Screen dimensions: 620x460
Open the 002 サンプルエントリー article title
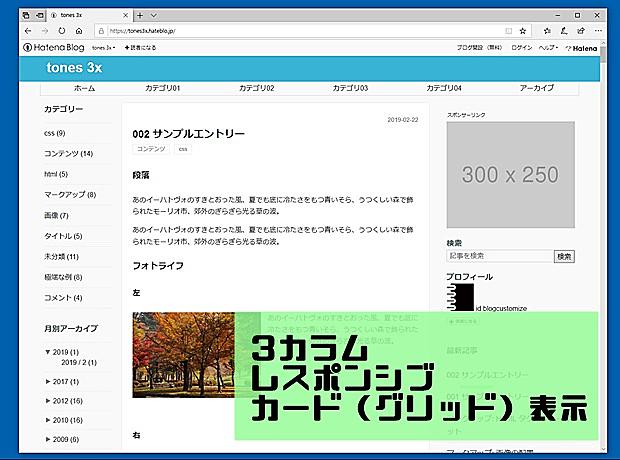188,133
